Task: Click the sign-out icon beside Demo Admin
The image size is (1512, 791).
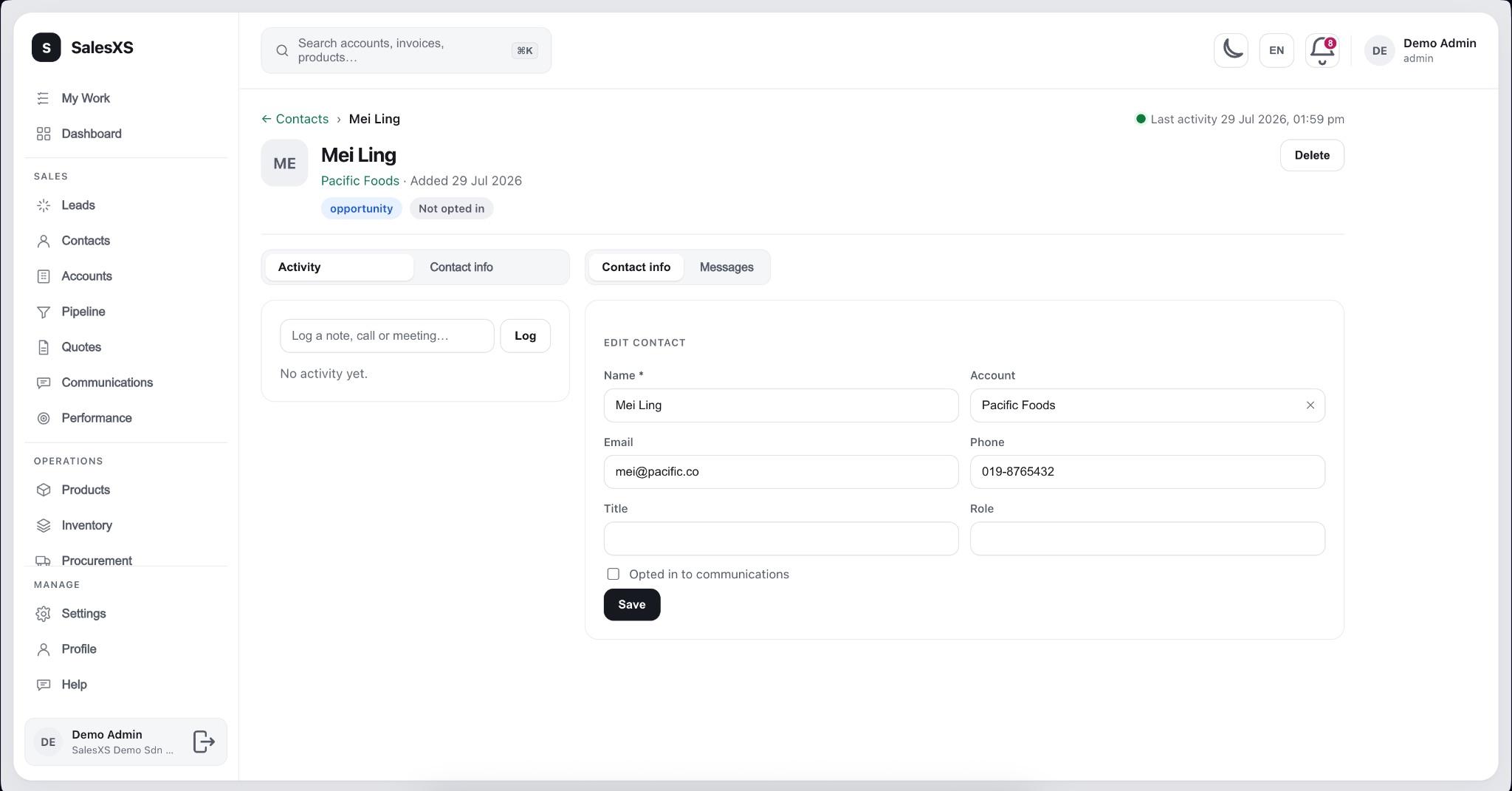Action: 204,742
